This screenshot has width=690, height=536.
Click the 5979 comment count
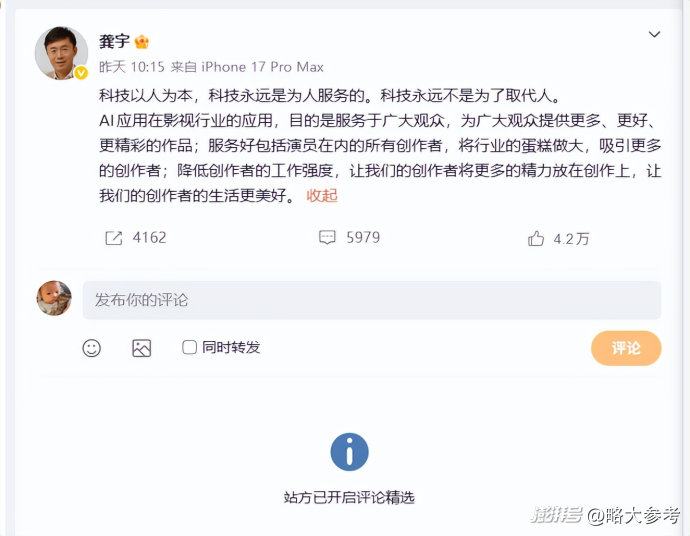coord(363,237)
